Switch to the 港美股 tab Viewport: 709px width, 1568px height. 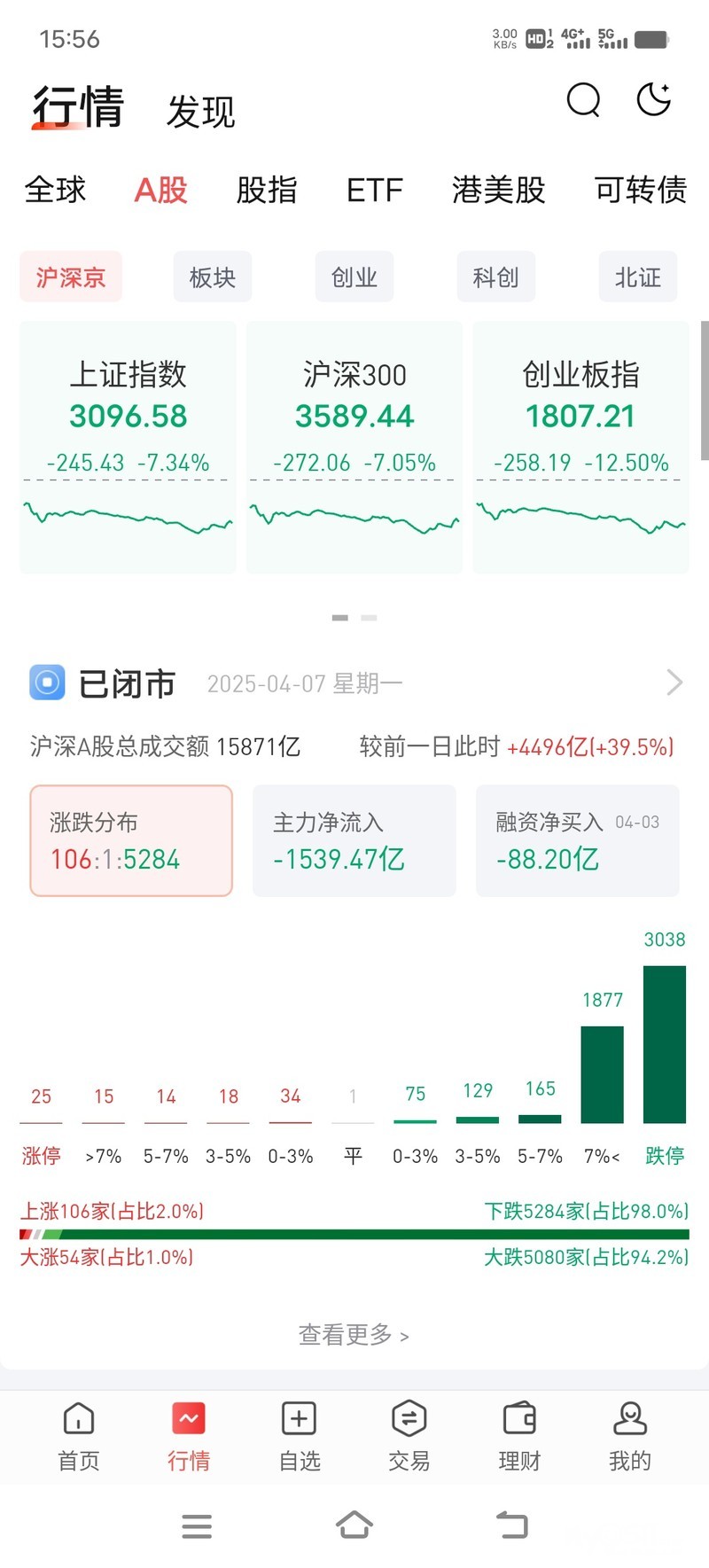[x=498, y=190]
